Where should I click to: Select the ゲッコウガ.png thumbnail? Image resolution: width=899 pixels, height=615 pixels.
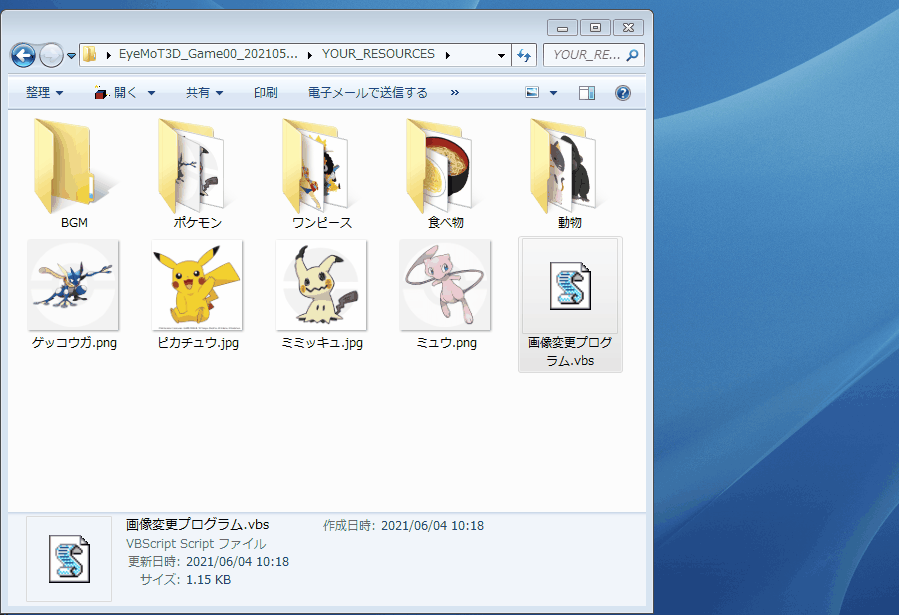73,285
